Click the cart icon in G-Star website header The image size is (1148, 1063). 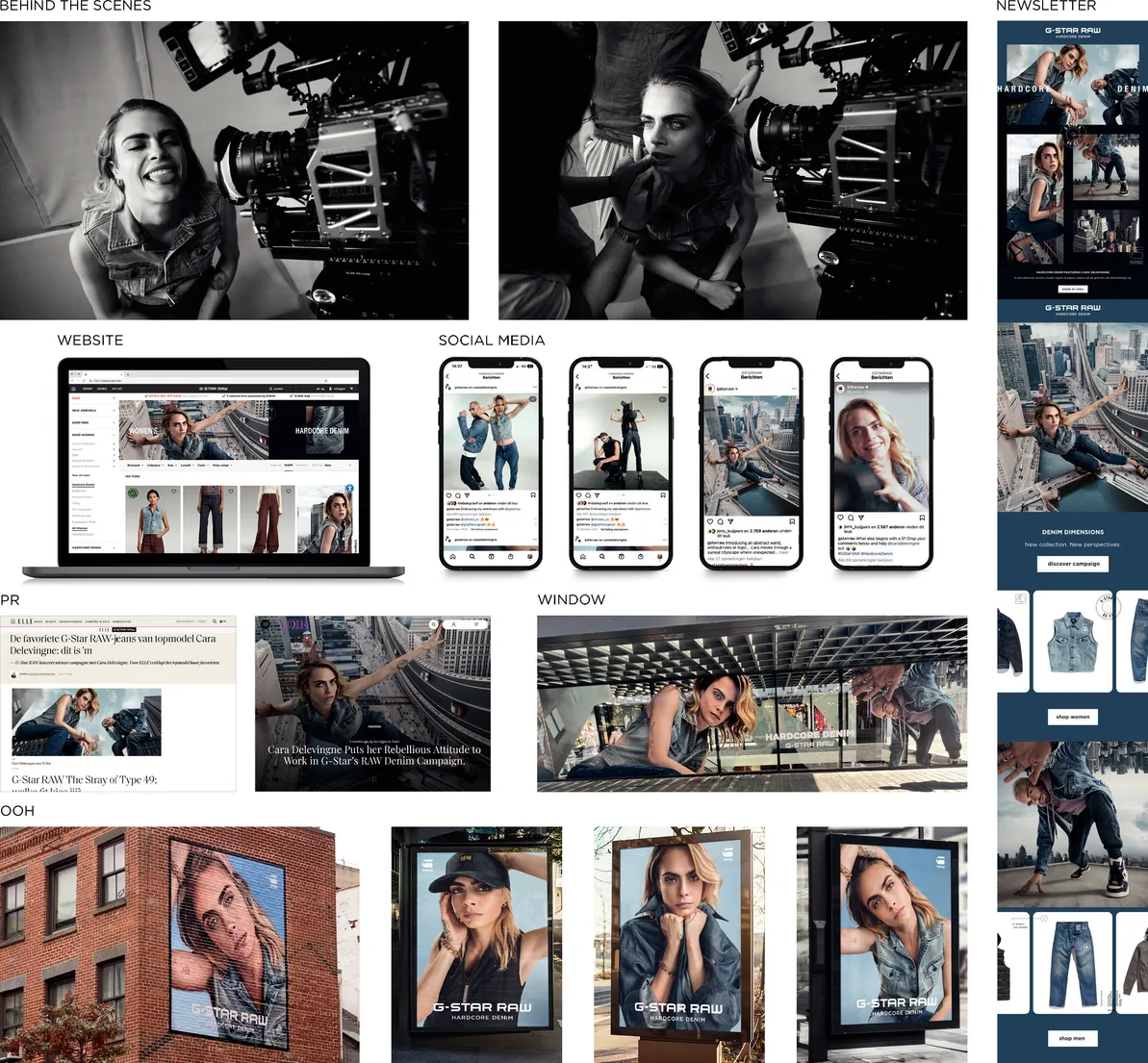point(351,389)
